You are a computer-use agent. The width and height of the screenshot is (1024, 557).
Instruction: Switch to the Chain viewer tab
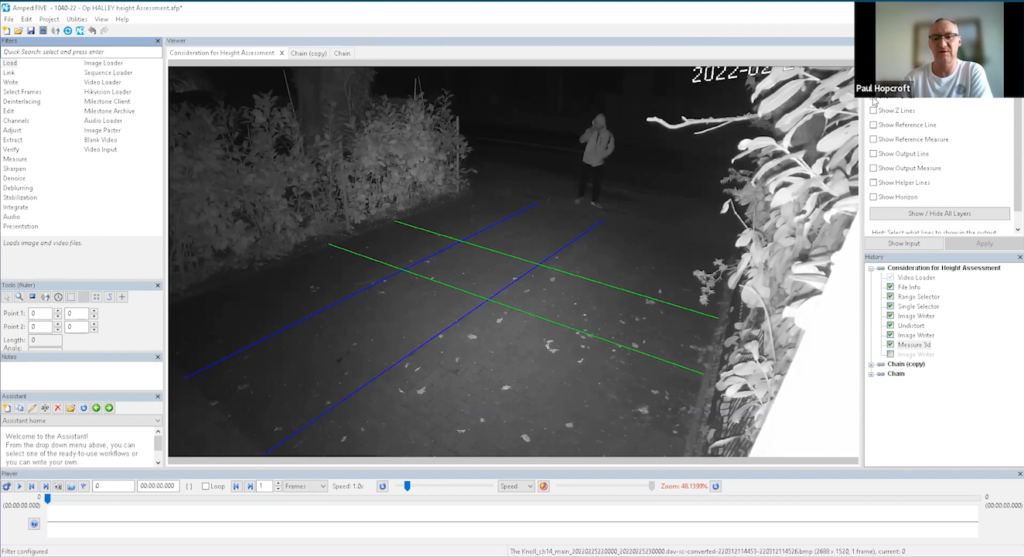coord(342,54)
